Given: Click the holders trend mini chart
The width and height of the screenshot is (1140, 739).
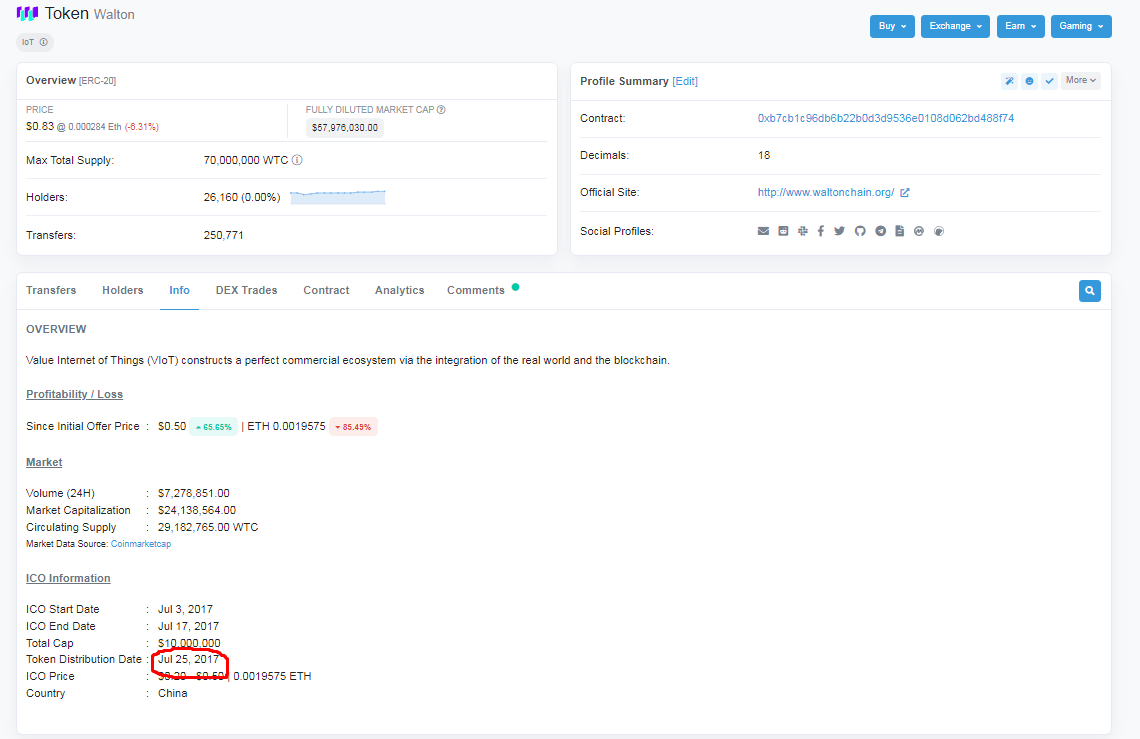Looking at the screenshot, I should pyautogui.click(x=337, y=197).
